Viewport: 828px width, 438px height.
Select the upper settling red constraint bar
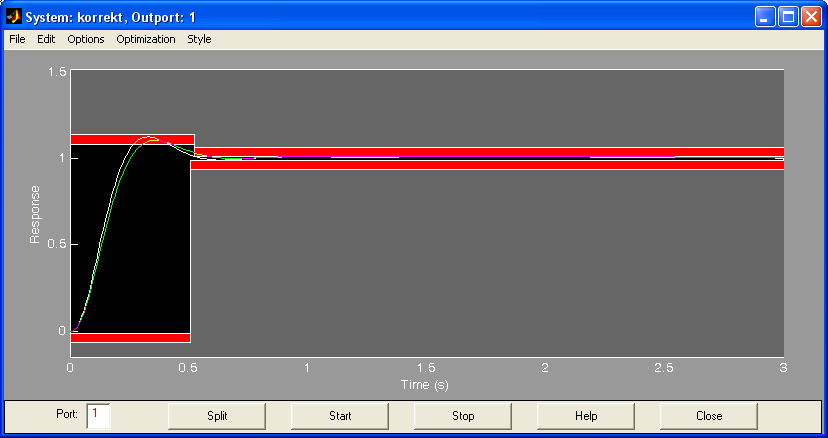(489, 152)
